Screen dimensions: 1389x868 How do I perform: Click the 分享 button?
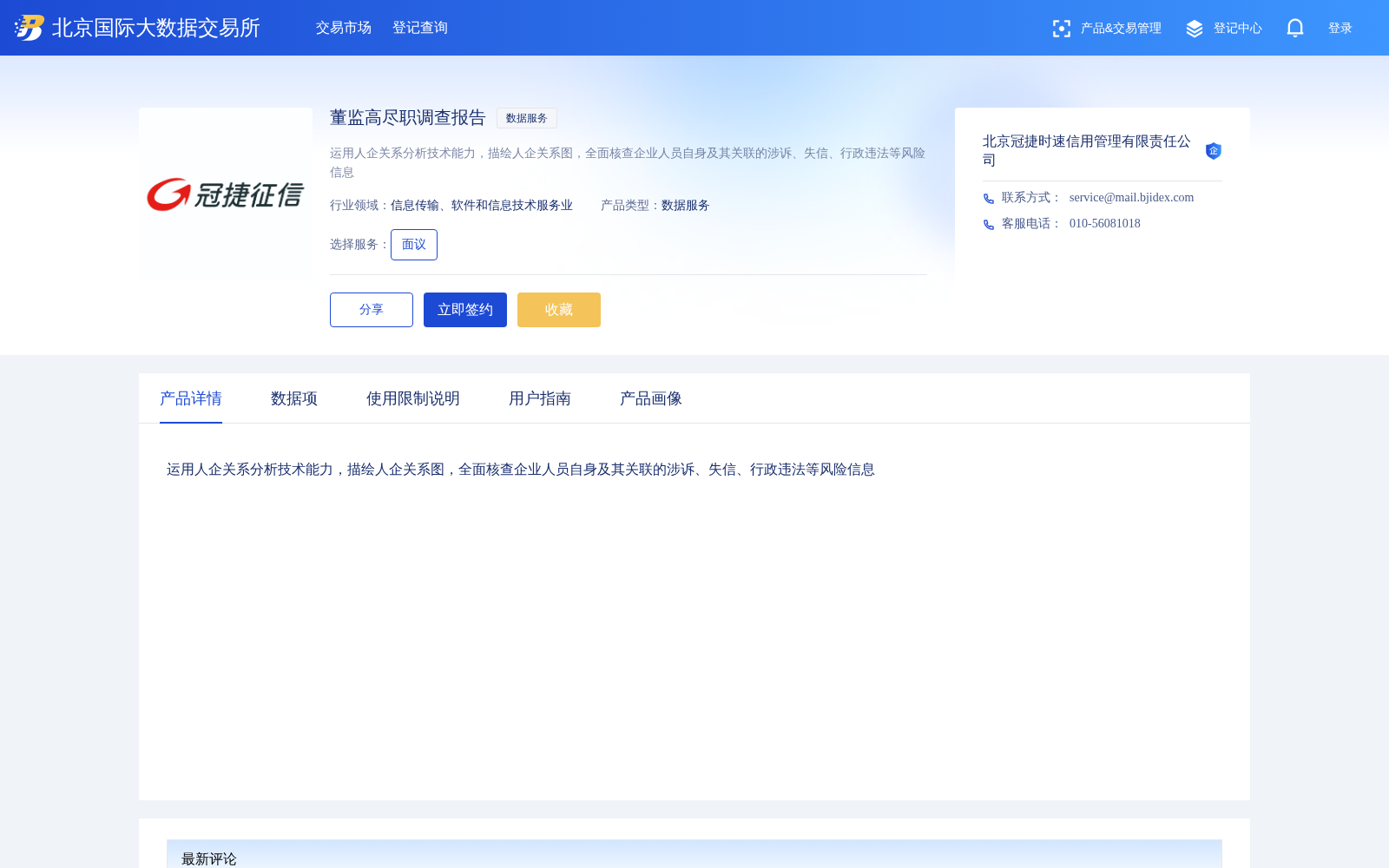pos(372,310)
